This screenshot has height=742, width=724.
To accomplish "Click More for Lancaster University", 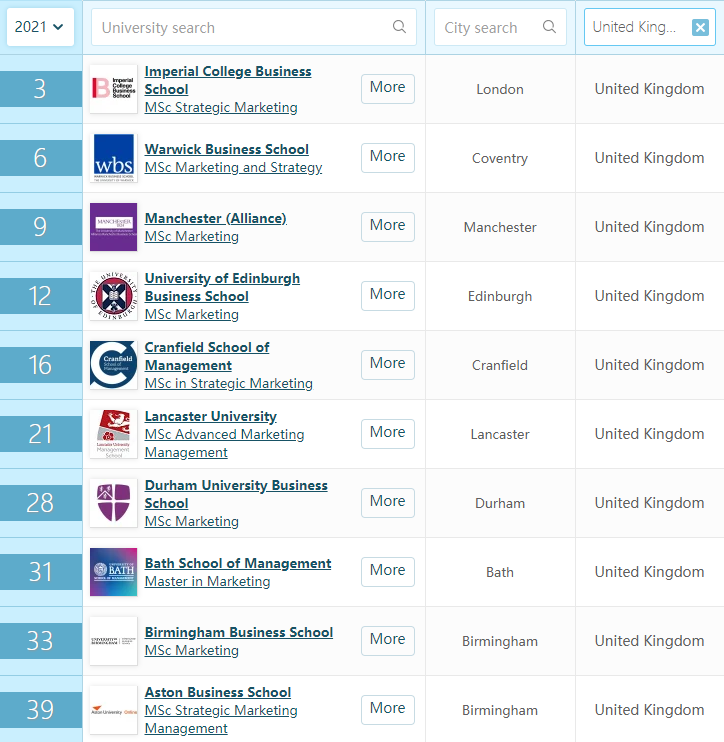I will tap(388, 434).
